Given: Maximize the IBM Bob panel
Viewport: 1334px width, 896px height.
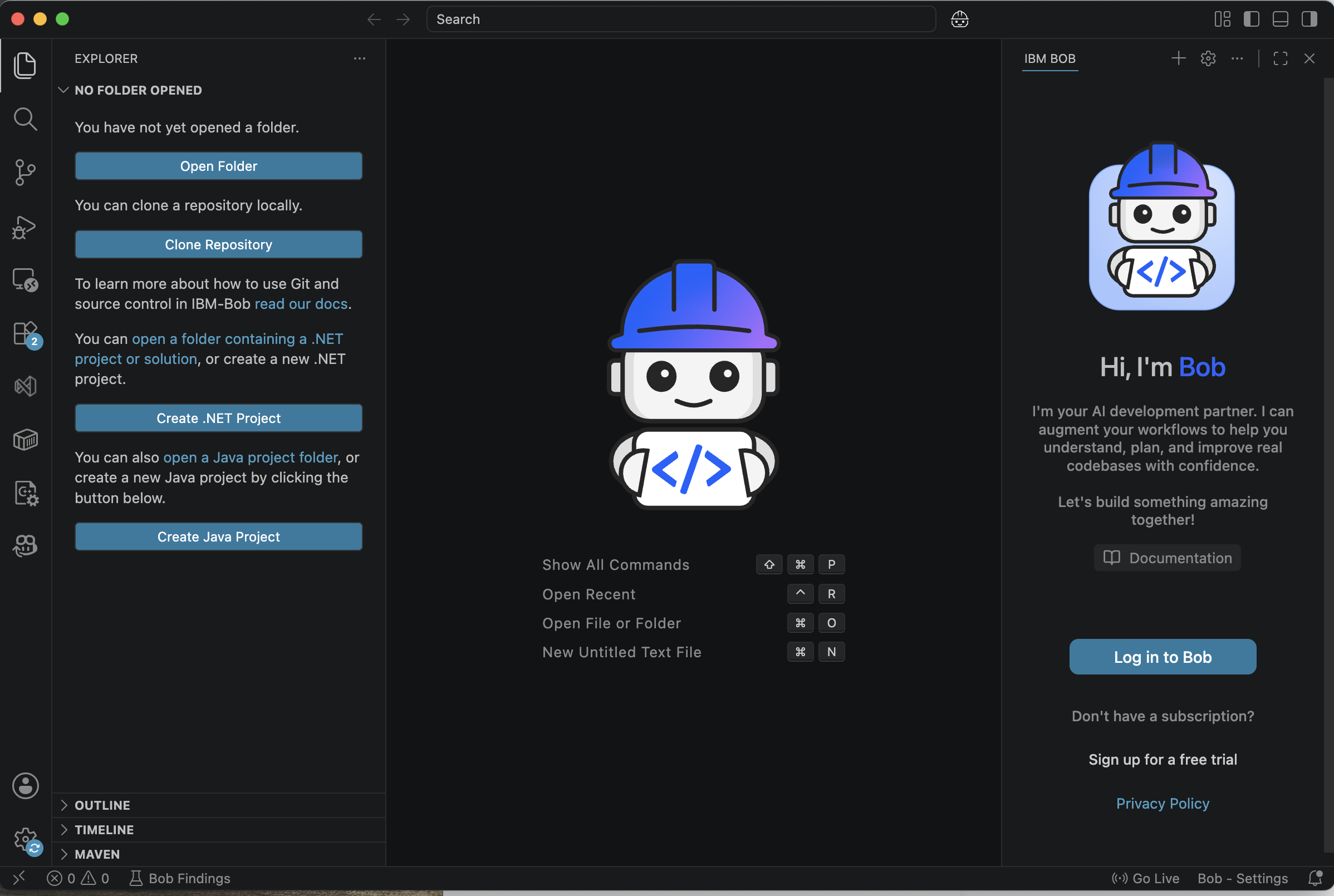Looking at the screenshot, I should coord(1281,58).
